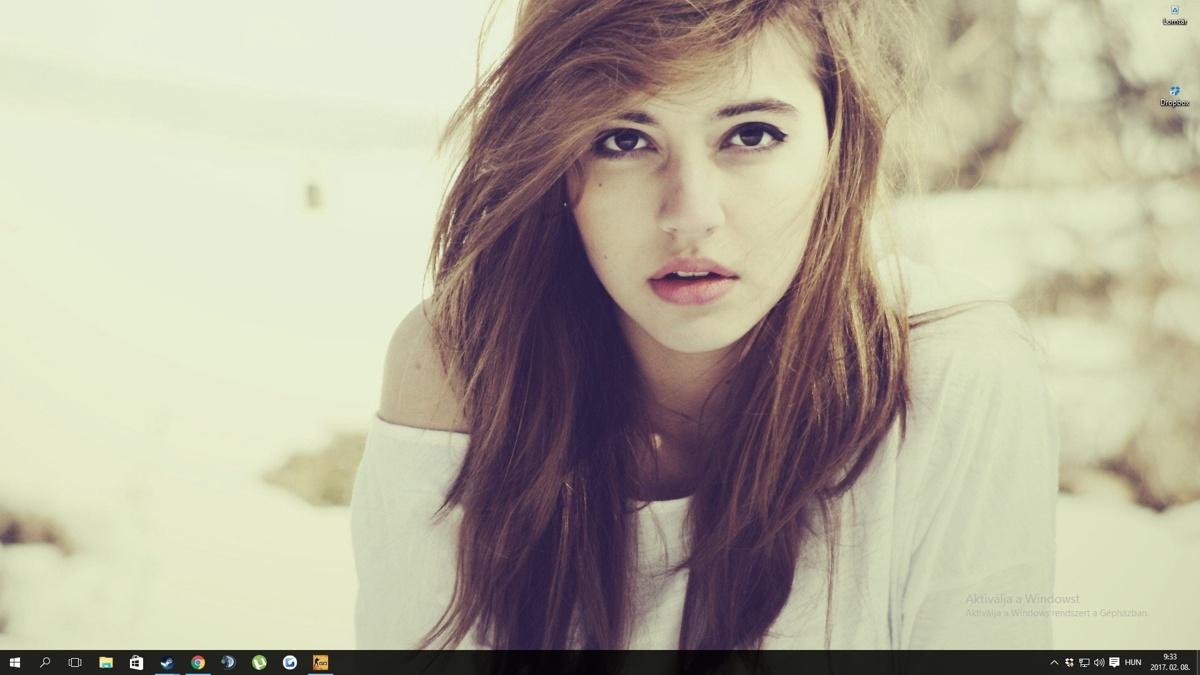Open Task View from the taskbar
The width and height of the screenshot is (1200, 675).
point(75,662)
